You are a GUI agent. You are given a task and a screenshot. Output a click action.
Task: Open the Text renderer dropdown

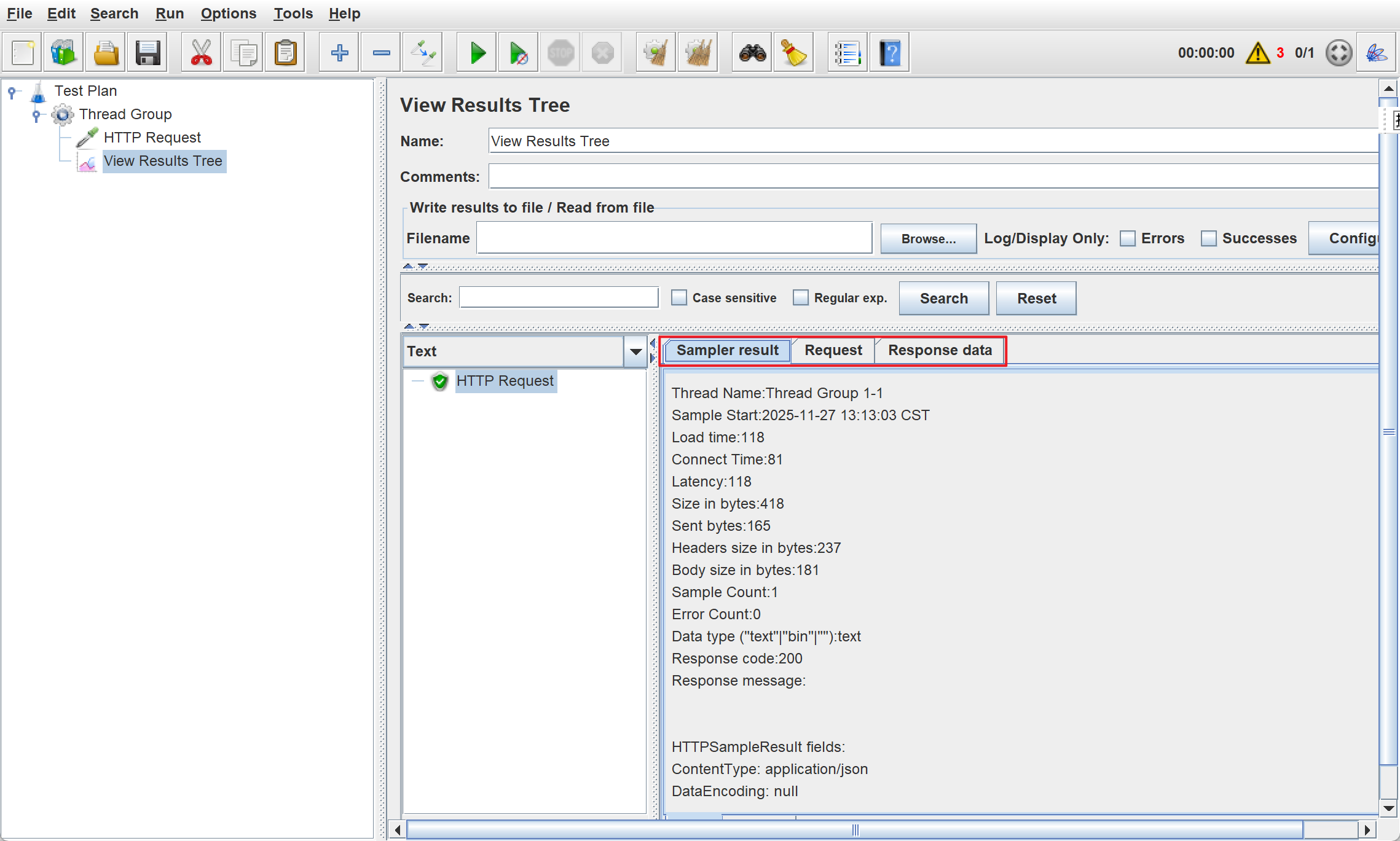click(635, 352)
